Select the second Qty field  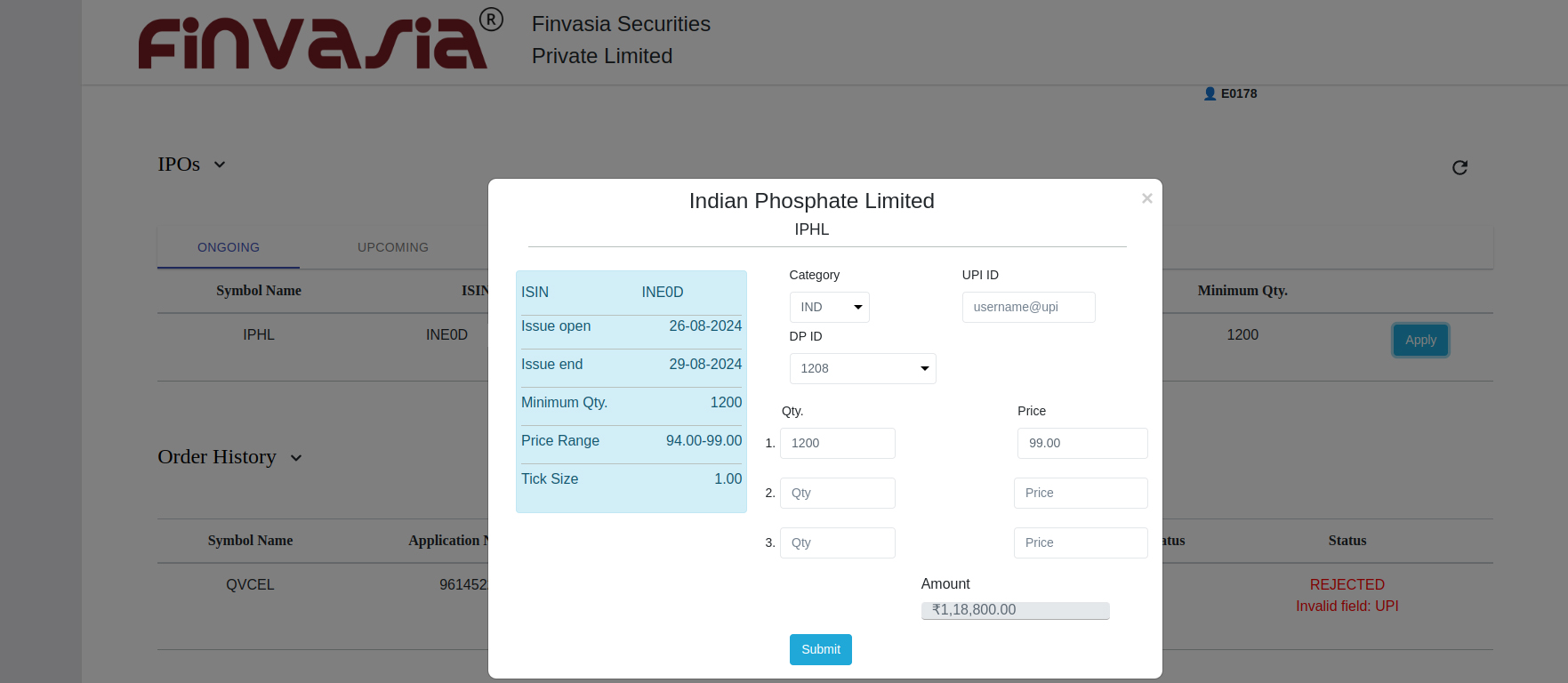[837, 493]
